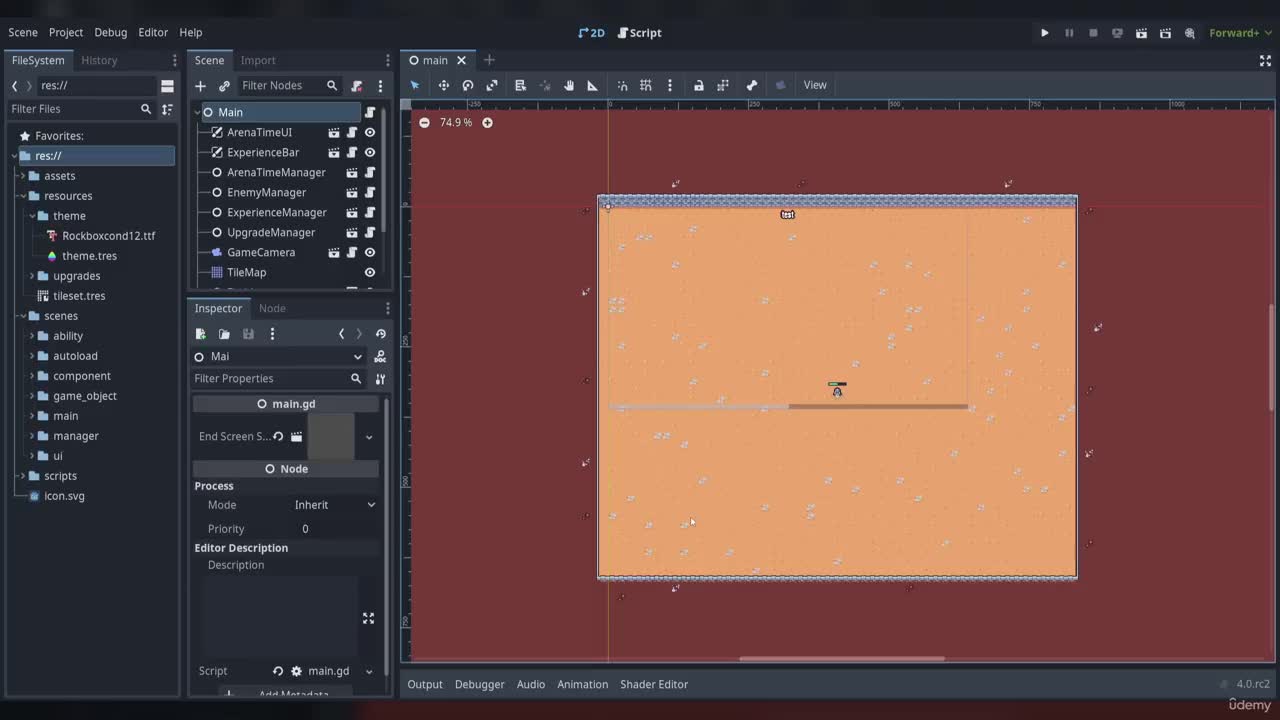Click the Stop Running Project button
1280x720 pixels.
pos(1093,33)
